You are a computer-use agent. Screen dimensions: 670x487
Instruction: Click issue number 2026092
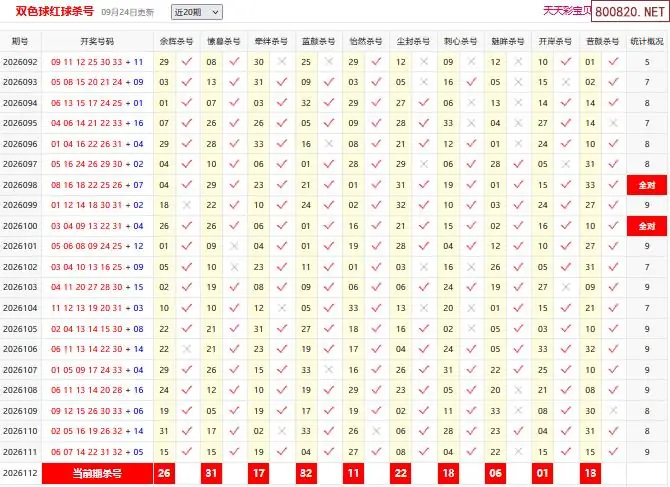(x=20, y=62)
